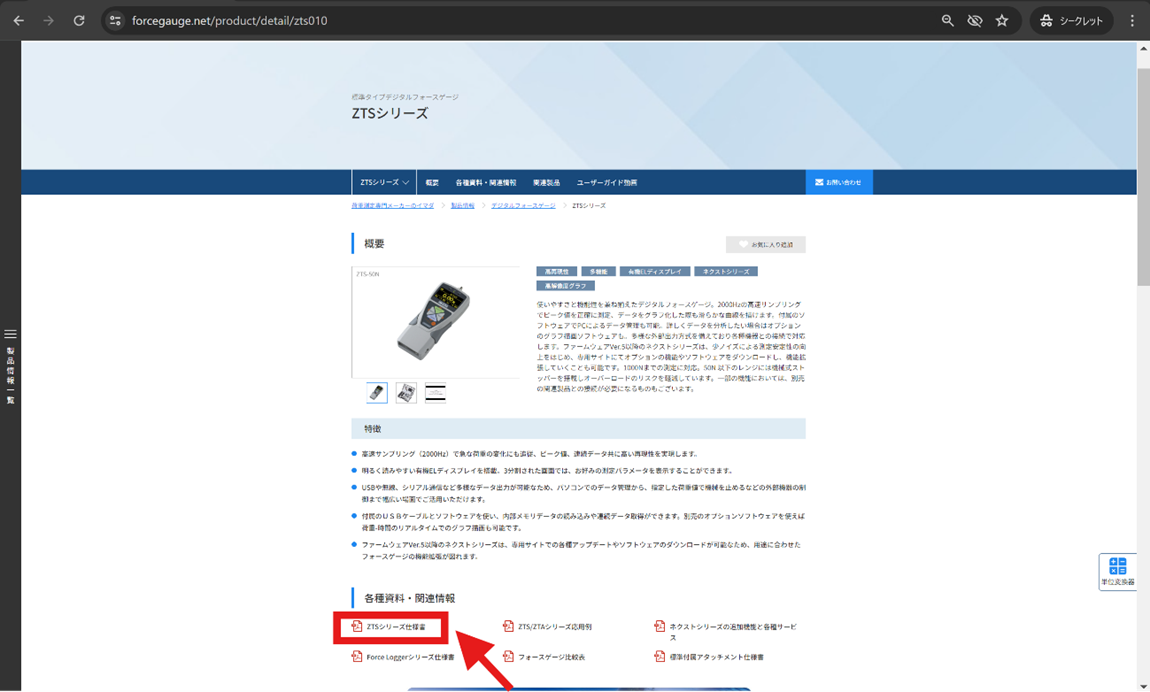The image size is (1150, 692).
Task: Click the PDF icon beside 標準付属アタッチメント仕様書
Action: tap(659, 657)
